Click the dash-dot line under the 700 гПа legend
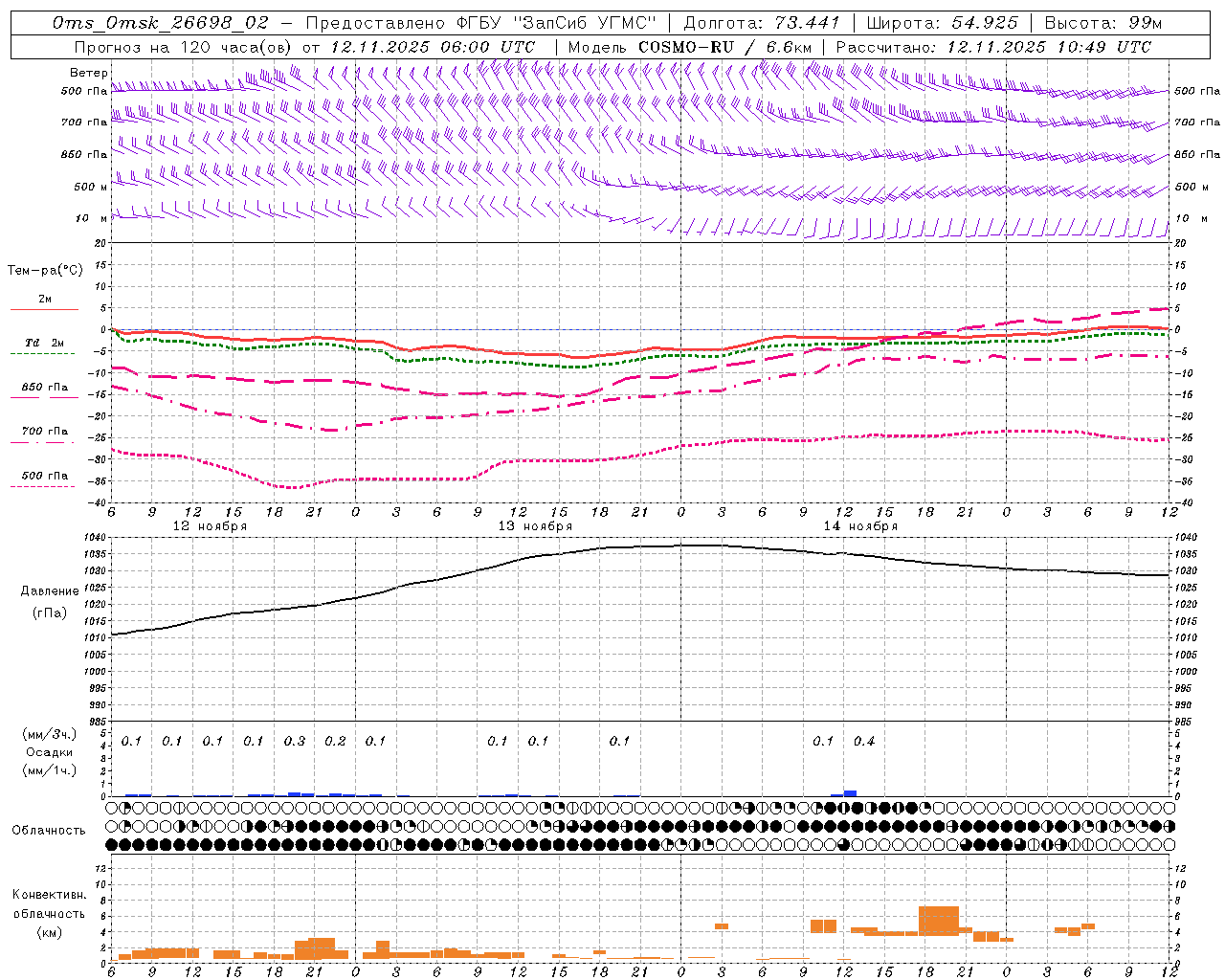 click(42, 442)
